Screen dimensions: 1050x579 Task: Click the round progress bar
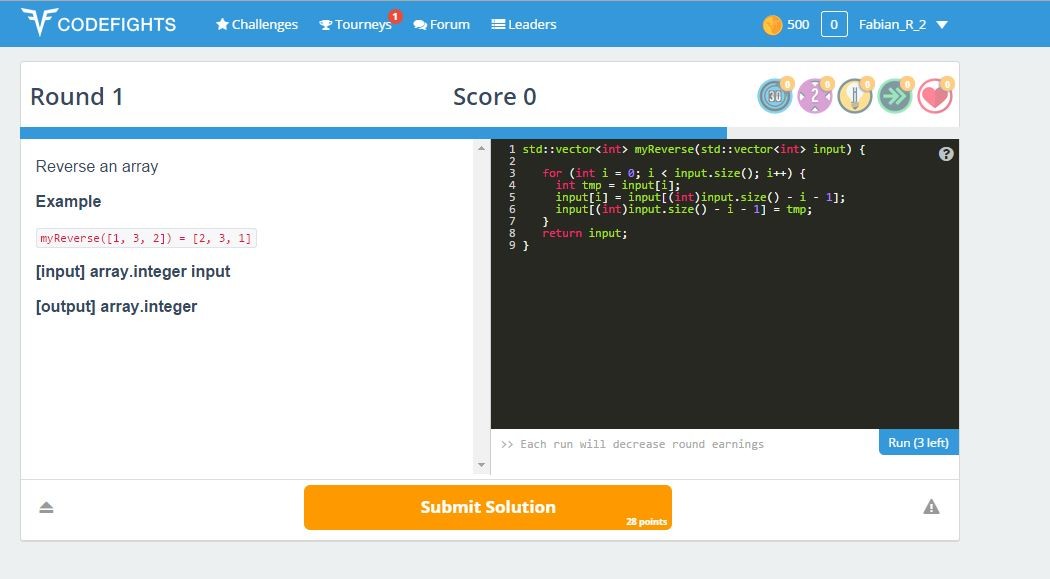(370, 131)
